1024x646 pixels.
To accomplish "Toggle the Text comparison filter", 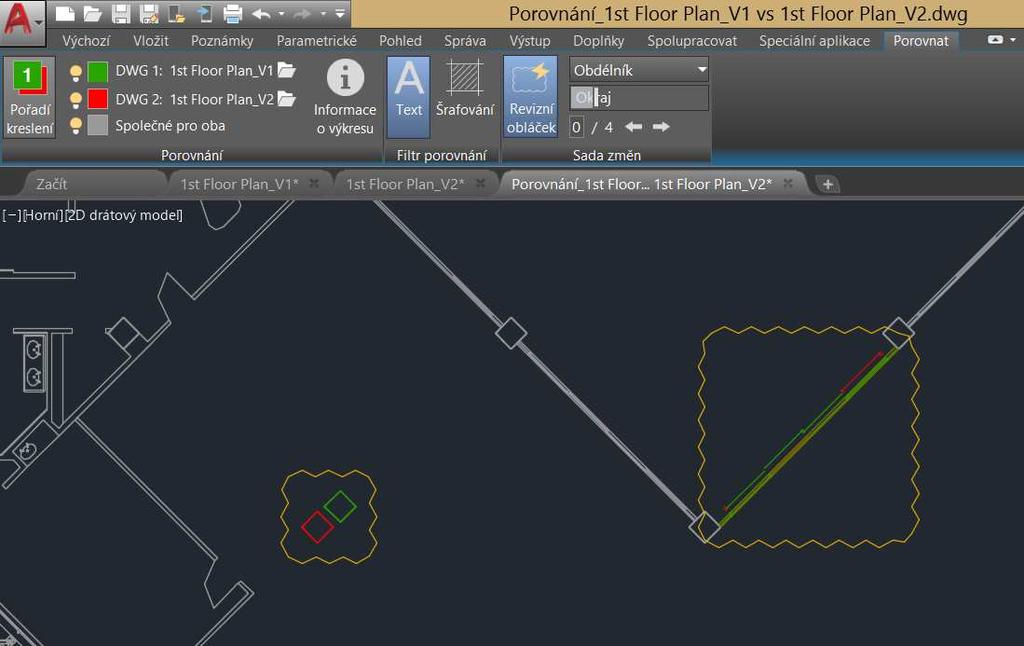I will [409, 97].
